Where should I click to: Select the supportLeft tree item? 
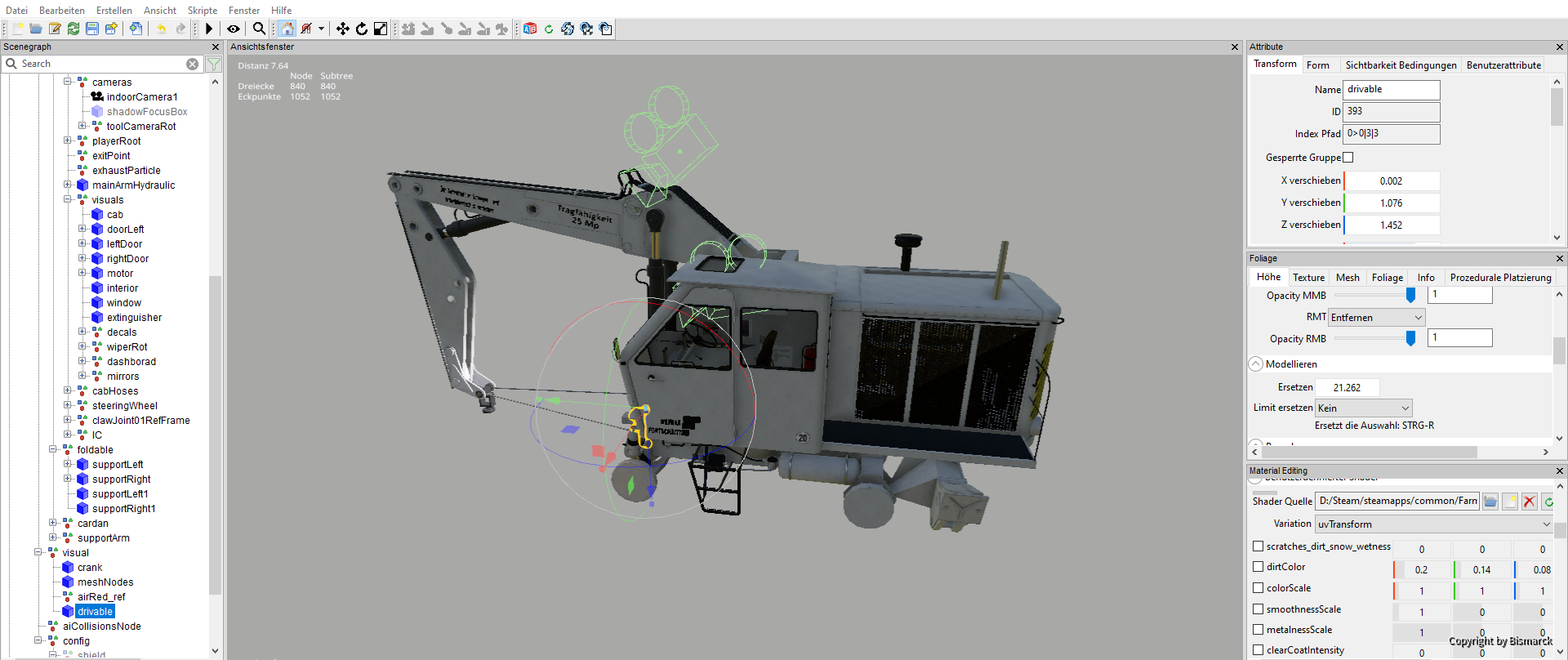[118, 465]
